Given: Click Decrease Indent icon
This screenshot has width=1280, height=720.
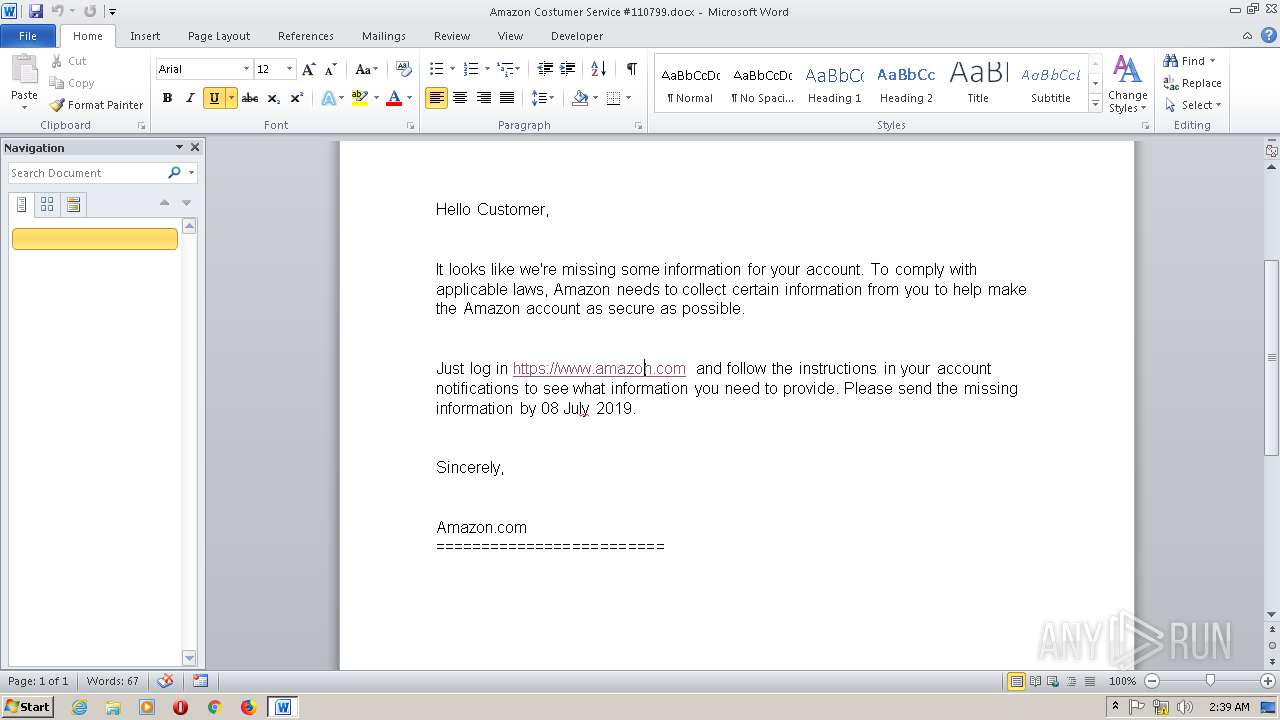Looking at the screenshot, I should click(545, 69).
